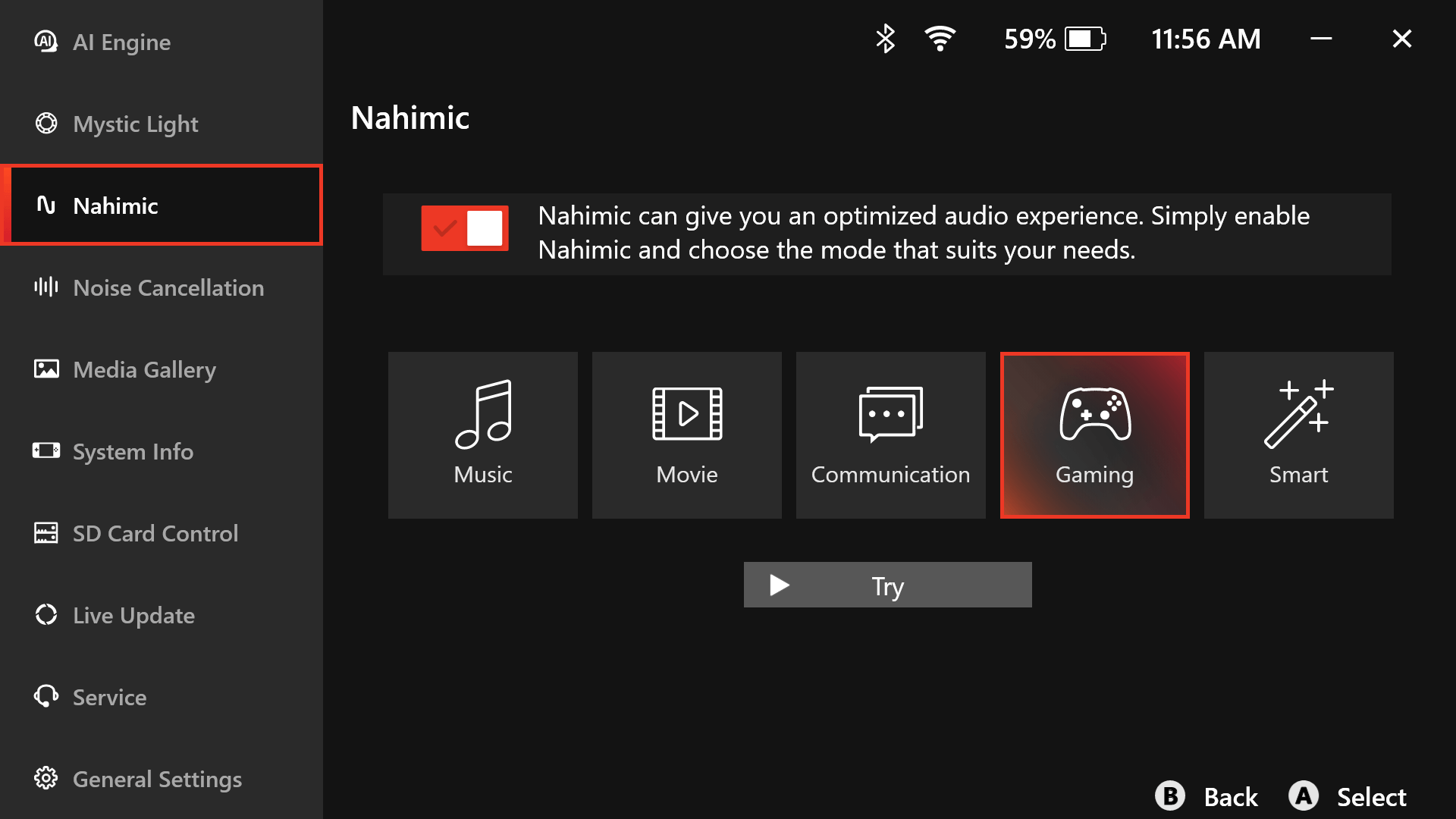The height and width of the screenshot is (819, 1456).
Task: Go to Mystic Light section
Action: pos(162,124)
